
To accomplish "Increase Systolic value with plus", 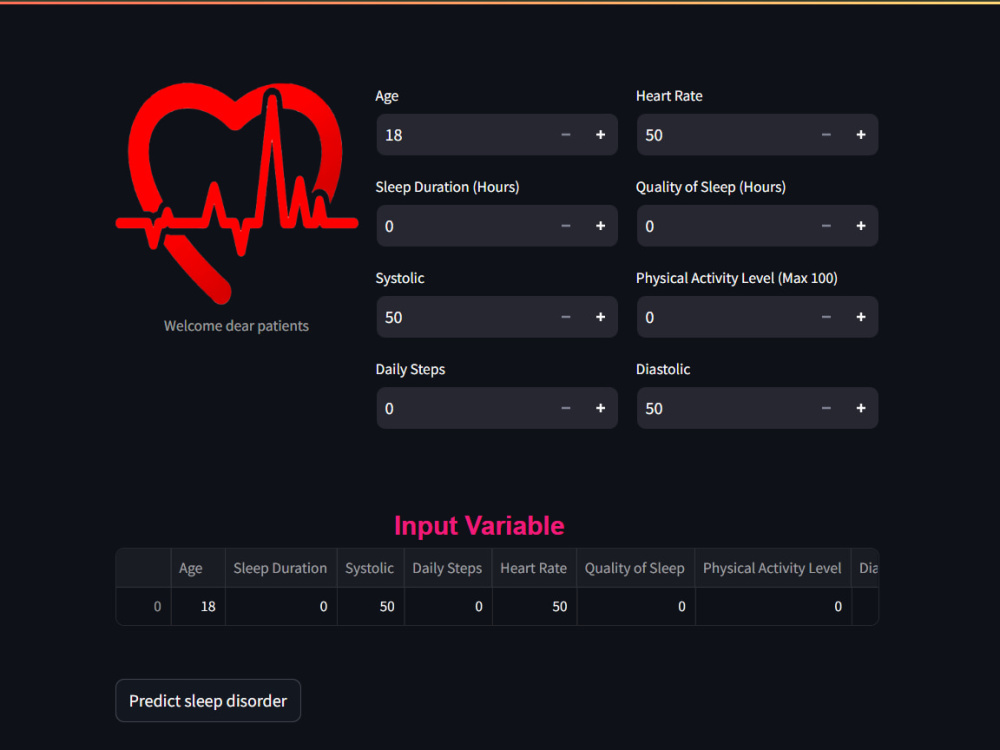I will click(x=600, y=317).
